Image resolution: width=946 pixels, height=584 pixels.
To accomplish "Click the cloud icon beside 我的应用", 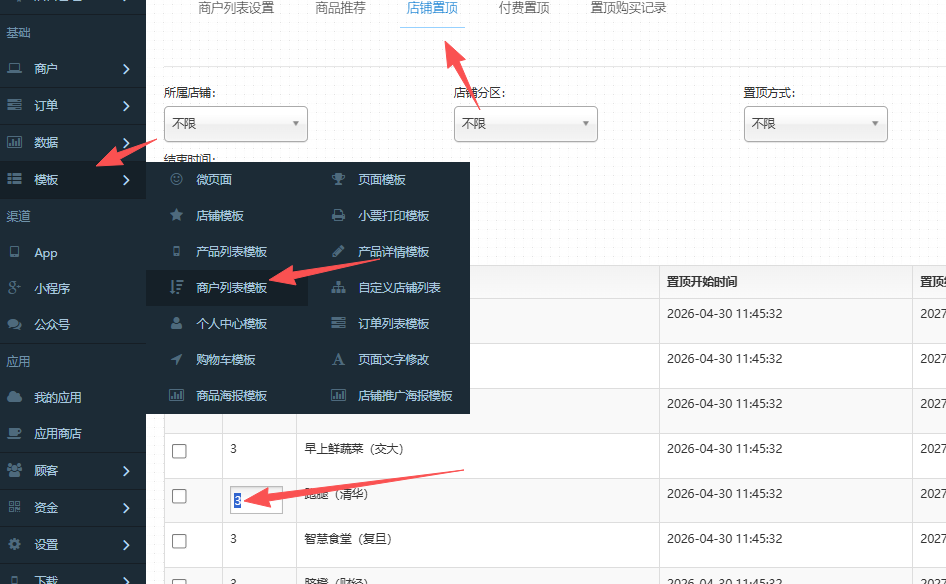I will (15, 397).
